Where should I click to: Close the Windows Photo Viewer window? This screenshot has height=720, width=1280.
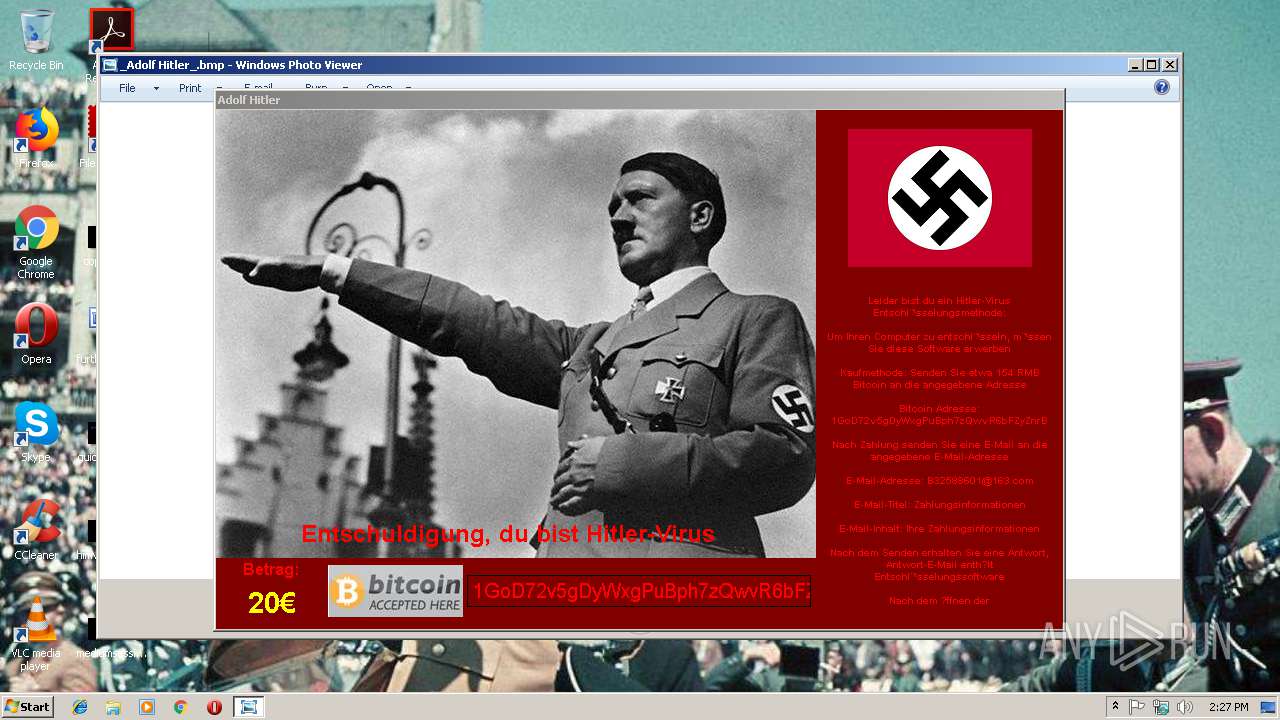pos(1170,65)
